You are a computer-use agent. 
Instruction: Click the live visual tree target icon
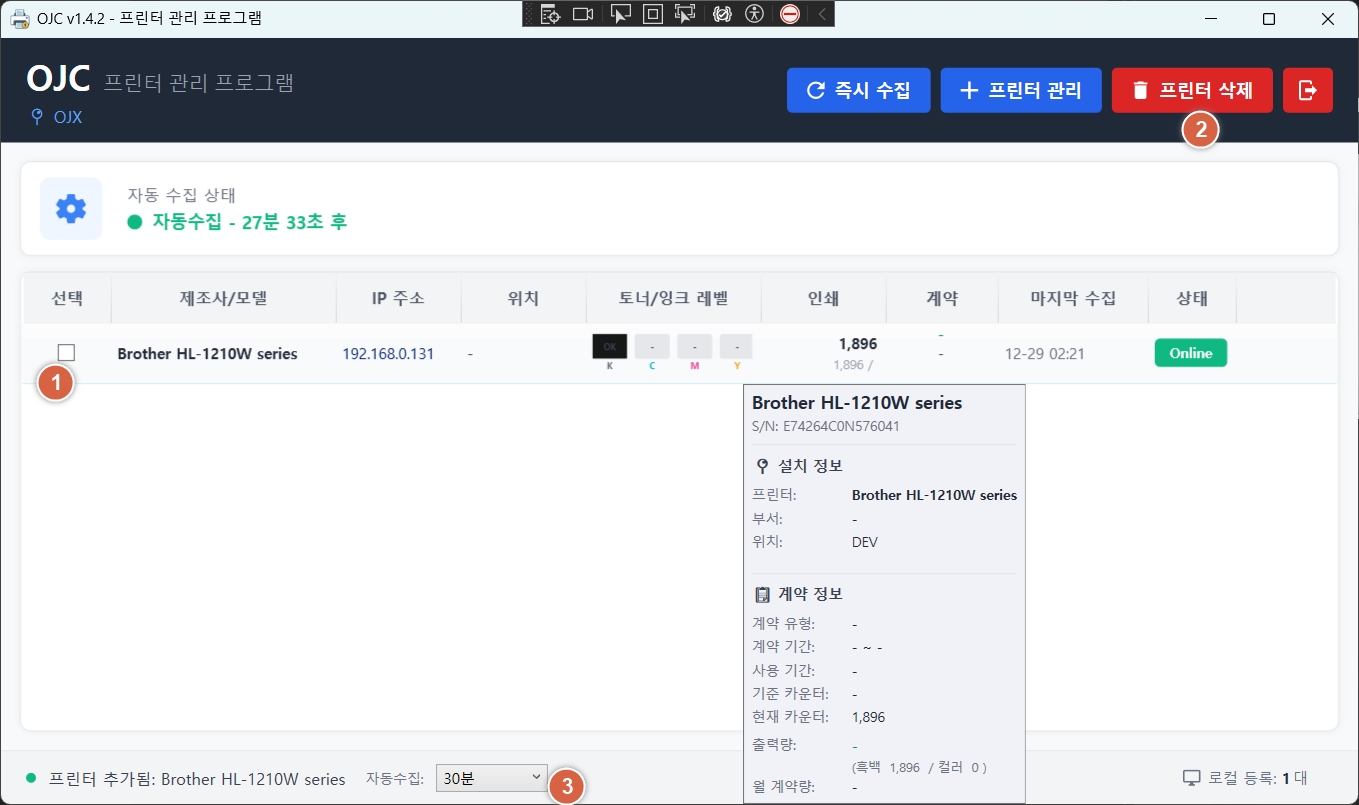coord(550,14)
